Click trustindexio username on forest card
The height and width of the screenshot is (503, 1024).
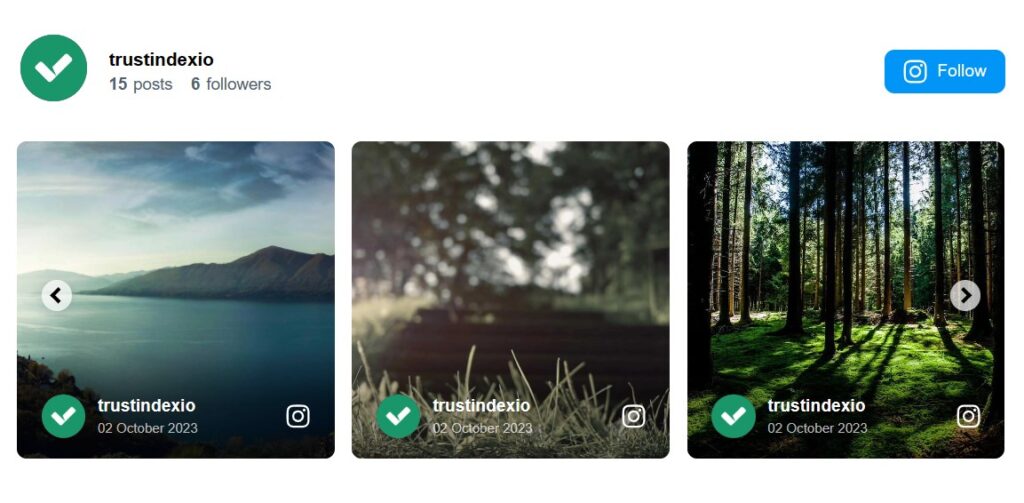pos(816,406)
